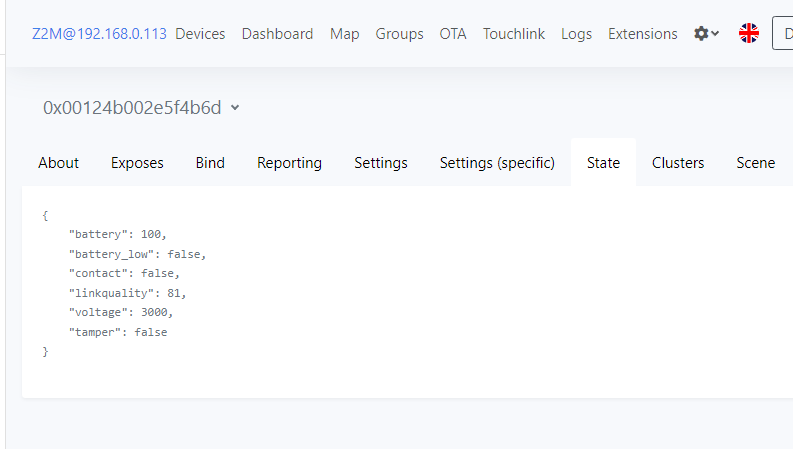
Task: Go to the Devices page
Action: (200, 34)
